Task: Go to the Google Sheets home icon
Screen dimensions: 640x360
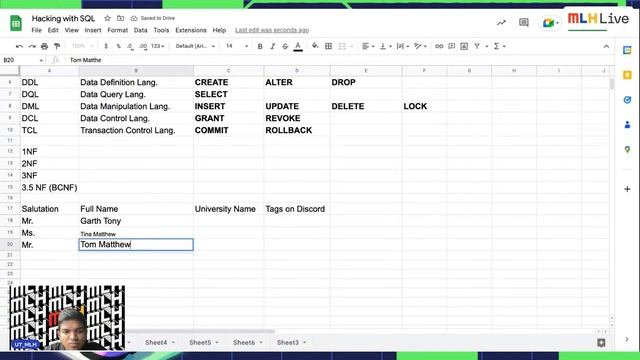Action: point(16,23)
